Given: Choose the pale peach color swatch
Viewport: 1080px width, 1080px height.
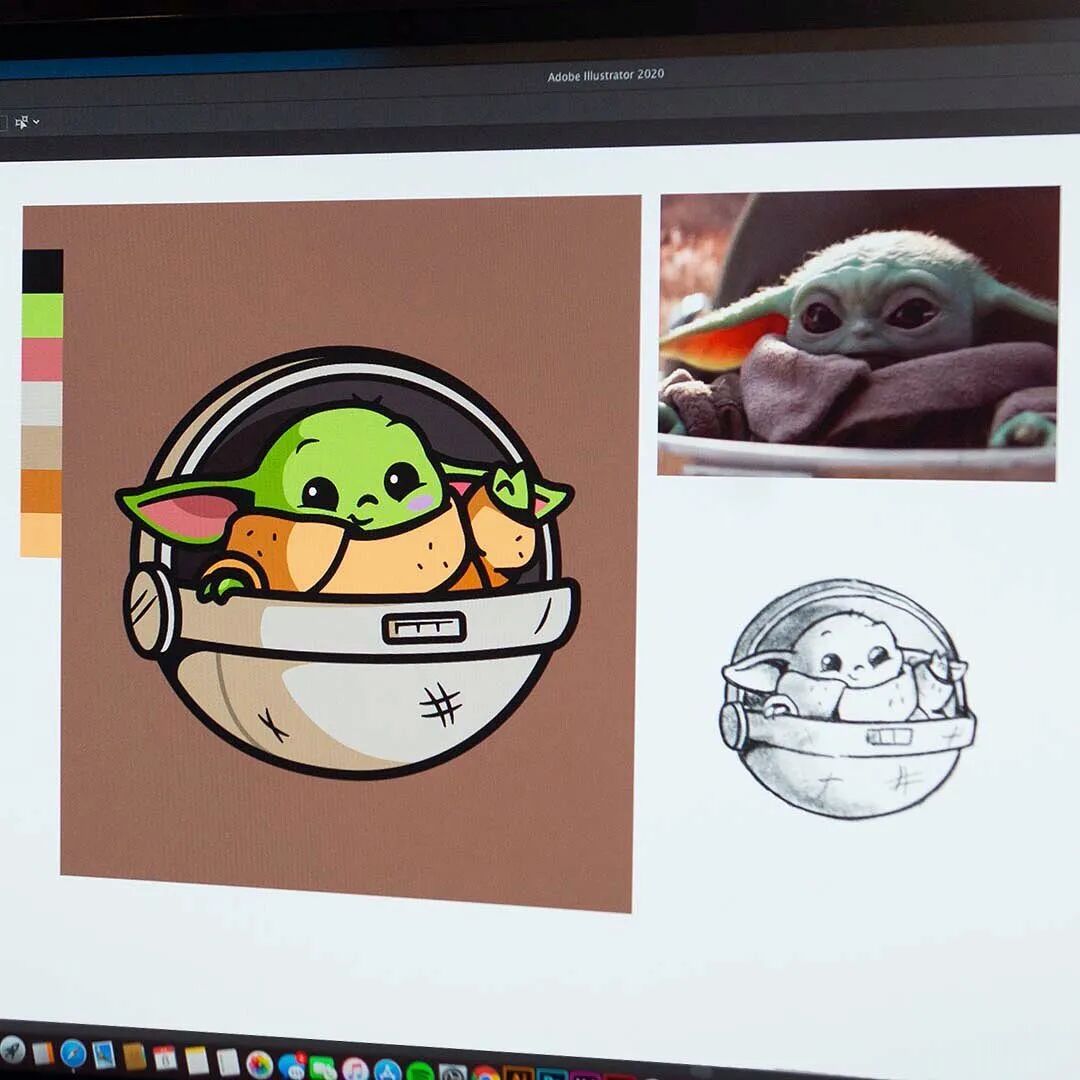Looking at the screenshot, I should click(x=41, y=535).
